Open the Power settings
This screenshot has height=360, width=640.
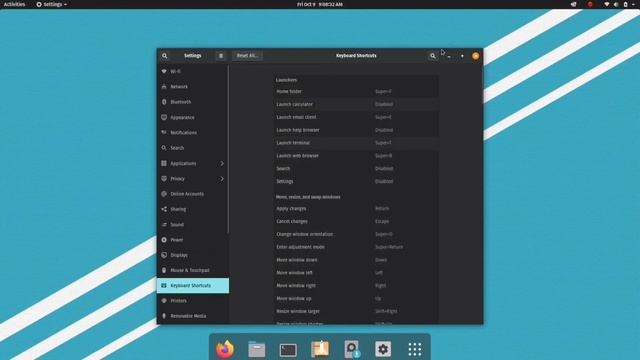pyautogui.click(x=193, y=240)
